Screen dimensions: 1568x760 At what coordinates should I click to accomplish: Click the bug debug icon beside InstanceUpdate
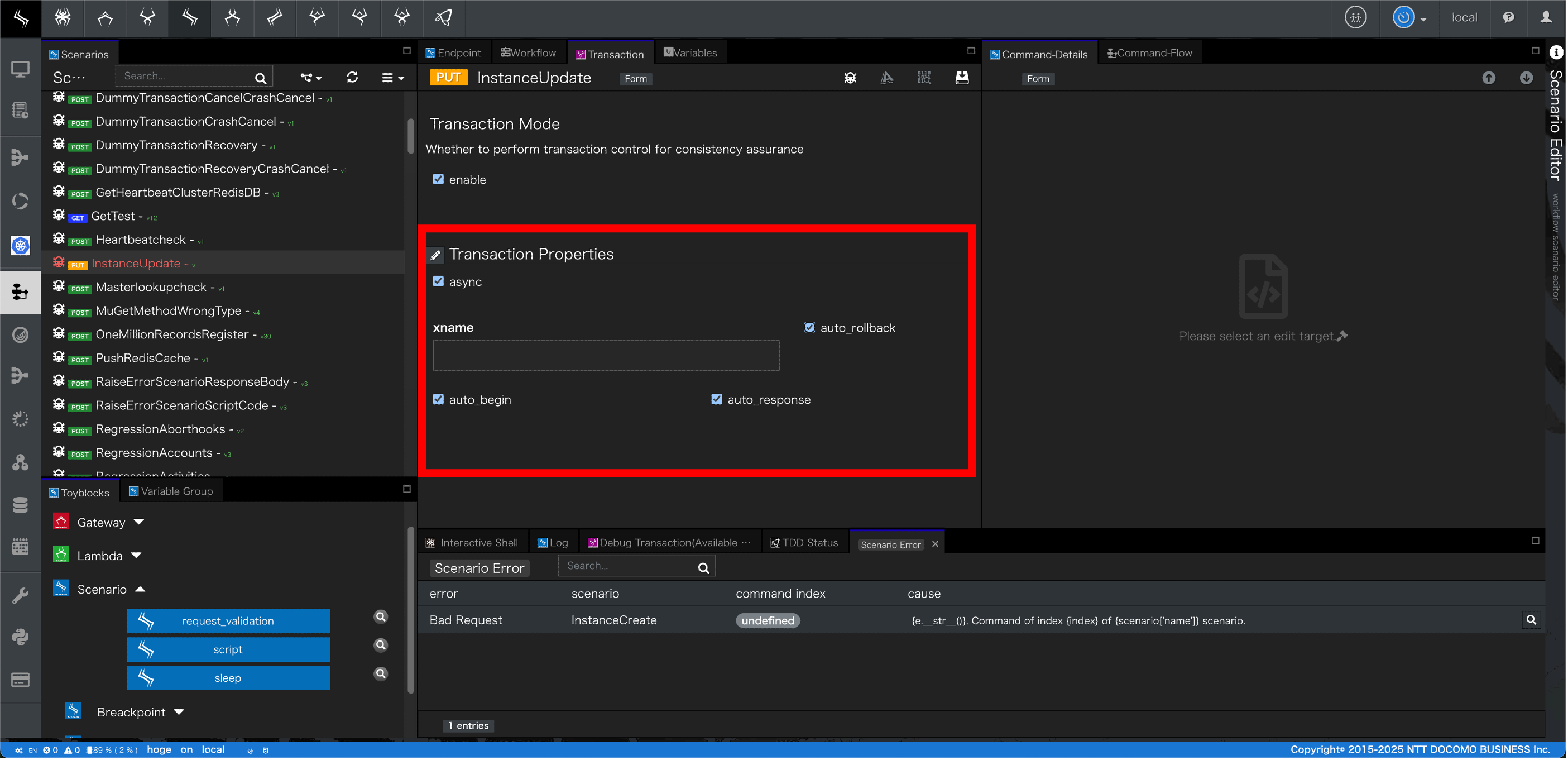point(850,78)
